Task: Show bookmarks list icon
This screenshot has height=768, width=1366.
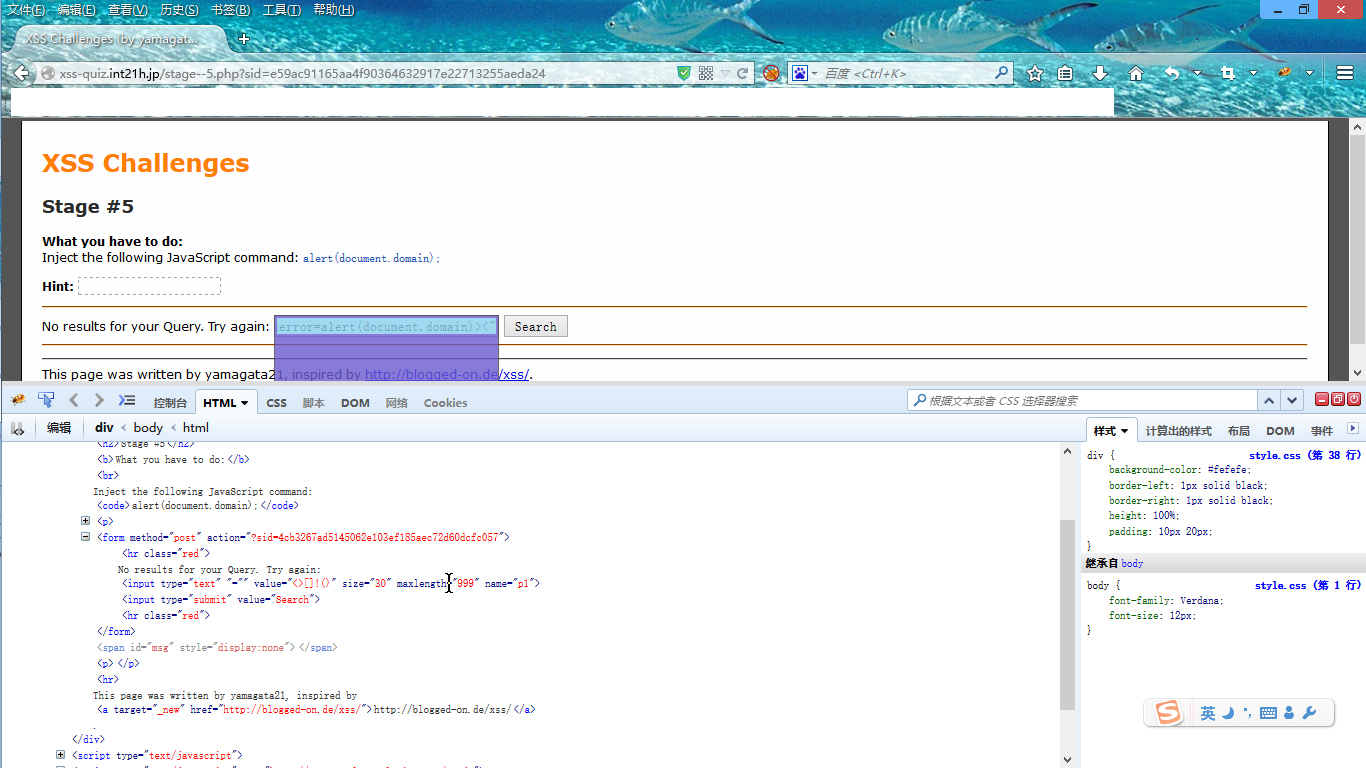Action: (x=1065, y=73)
